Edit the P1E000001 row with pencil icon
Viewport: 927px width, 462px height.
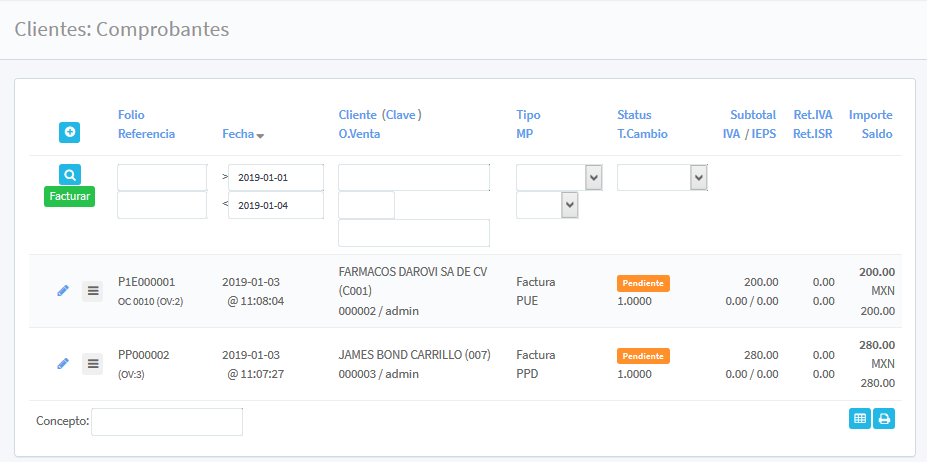[63, 291]
